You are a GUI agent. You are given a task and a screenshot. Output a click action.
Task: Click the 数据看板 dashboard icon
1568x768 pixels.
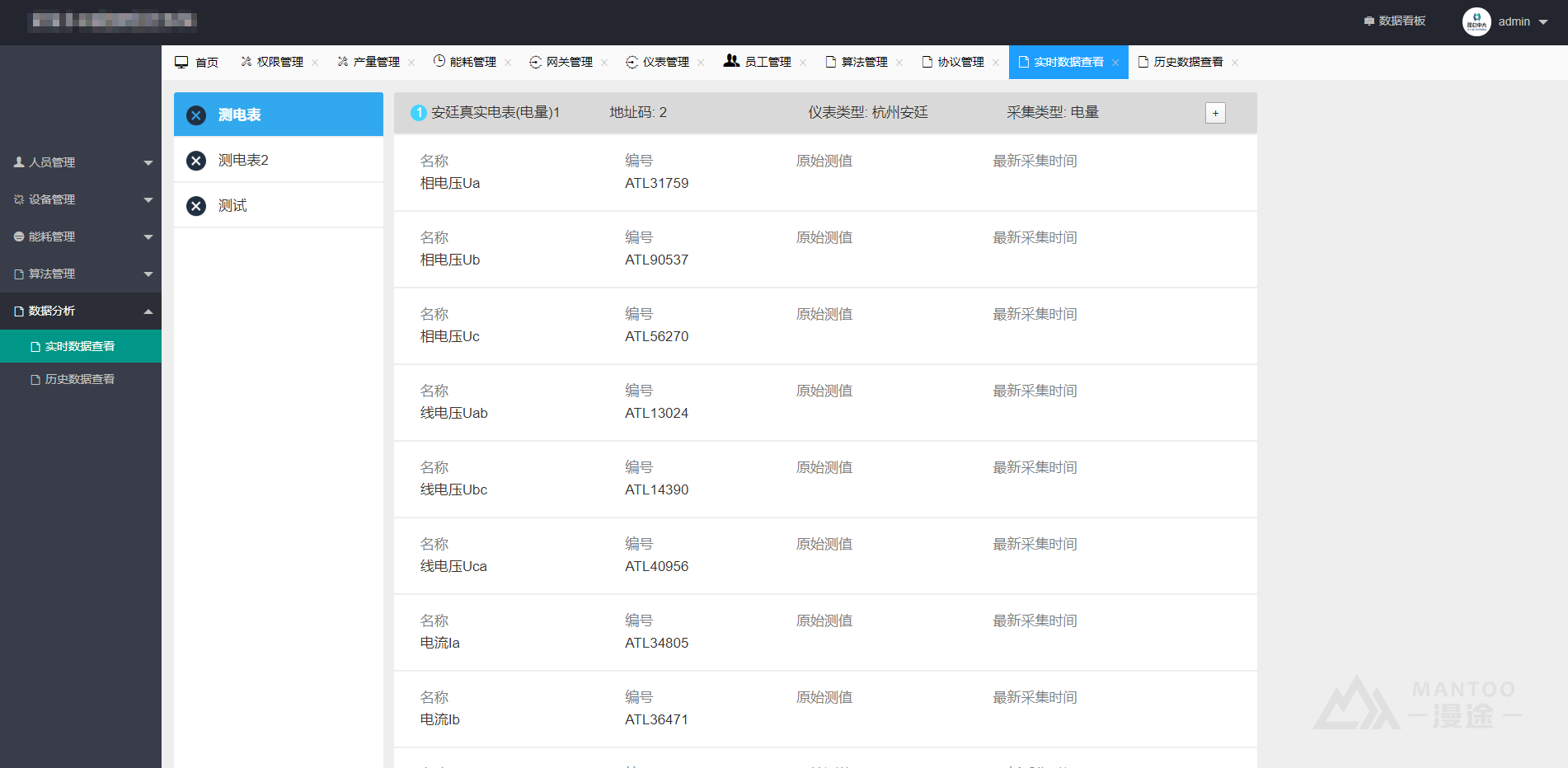click(x=1368, y=21)
